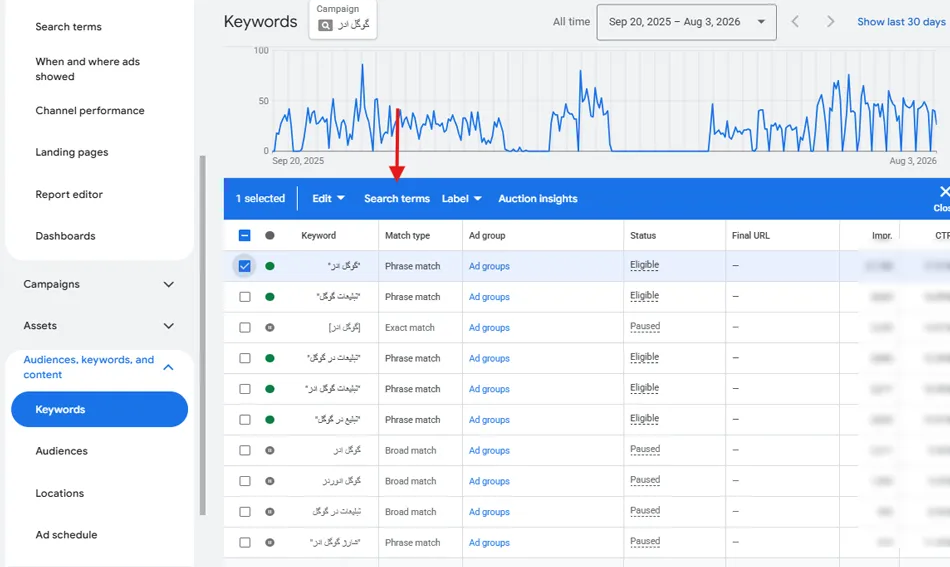This screenshot has height=567, width=950.
Task: Sort by the Match type column header
Action: pyautogui.click(x=407, y=235)
